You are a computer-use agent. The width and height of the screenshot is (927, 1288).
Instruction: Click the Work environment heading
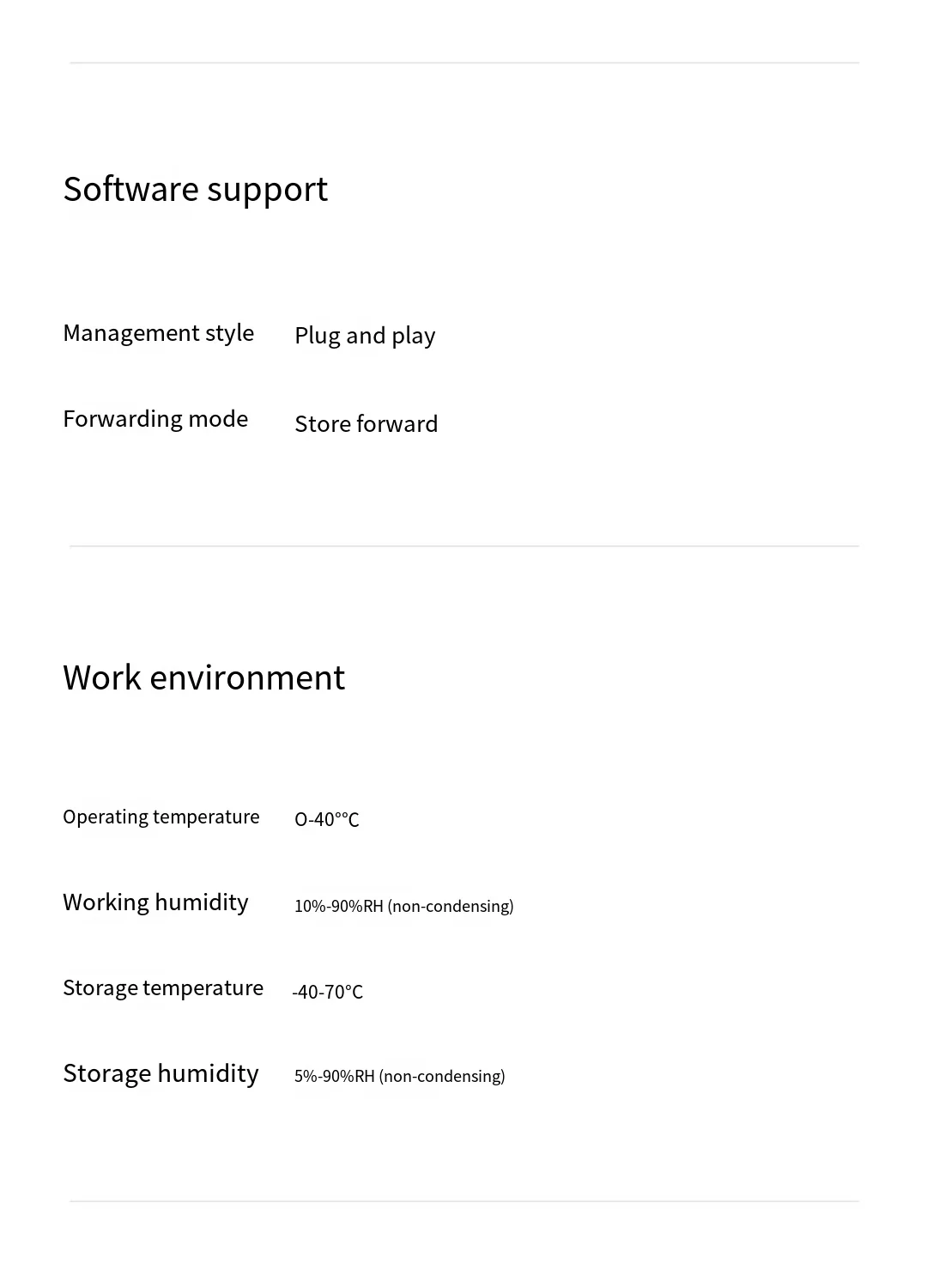[x=203, y=678]
